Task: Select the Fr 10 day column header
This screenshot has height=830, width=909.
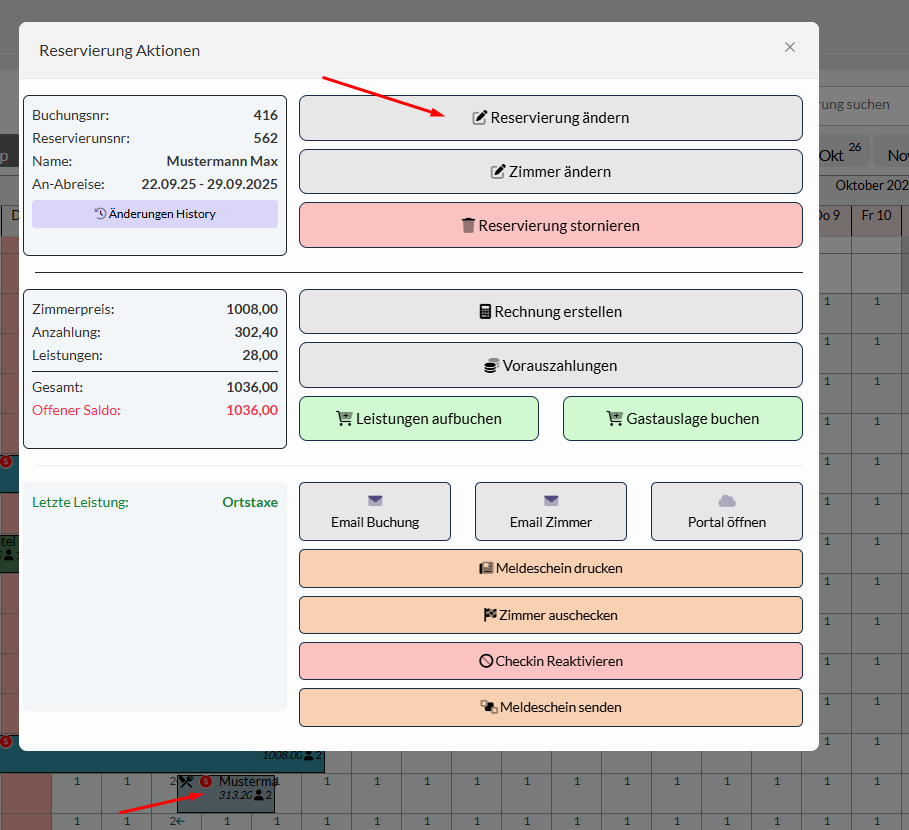Action: [877, 215]
